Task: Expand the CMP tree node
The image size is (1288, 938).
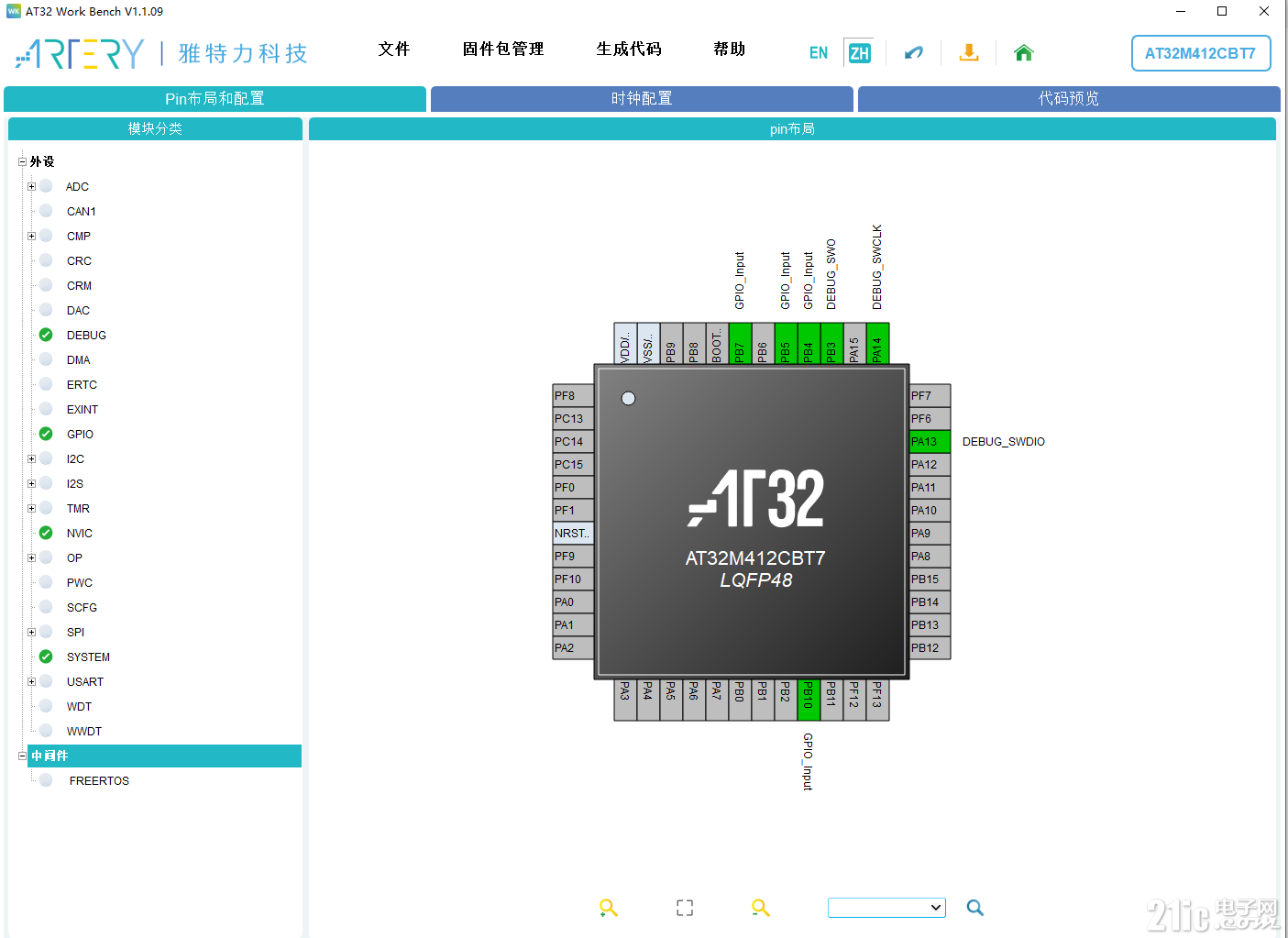Action: point(31,236)
